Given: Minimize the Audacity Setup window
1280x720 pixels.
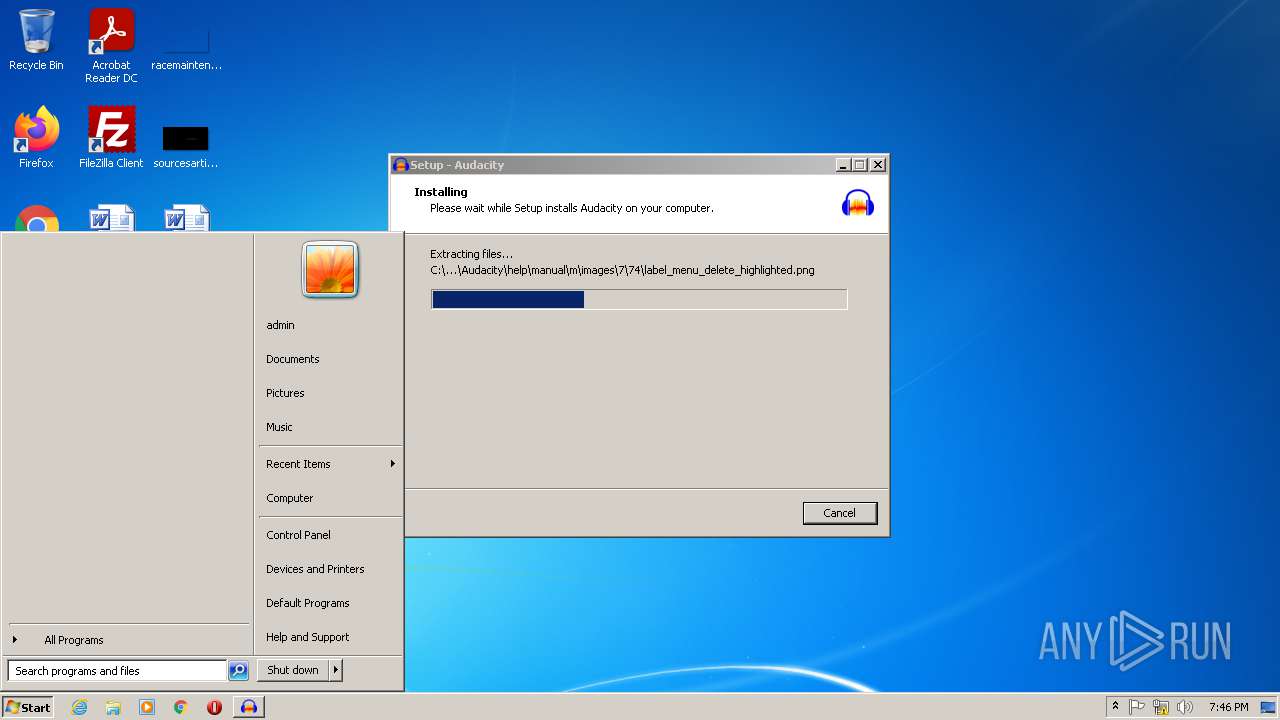Looking at the screenshot, I should [843, 165].
